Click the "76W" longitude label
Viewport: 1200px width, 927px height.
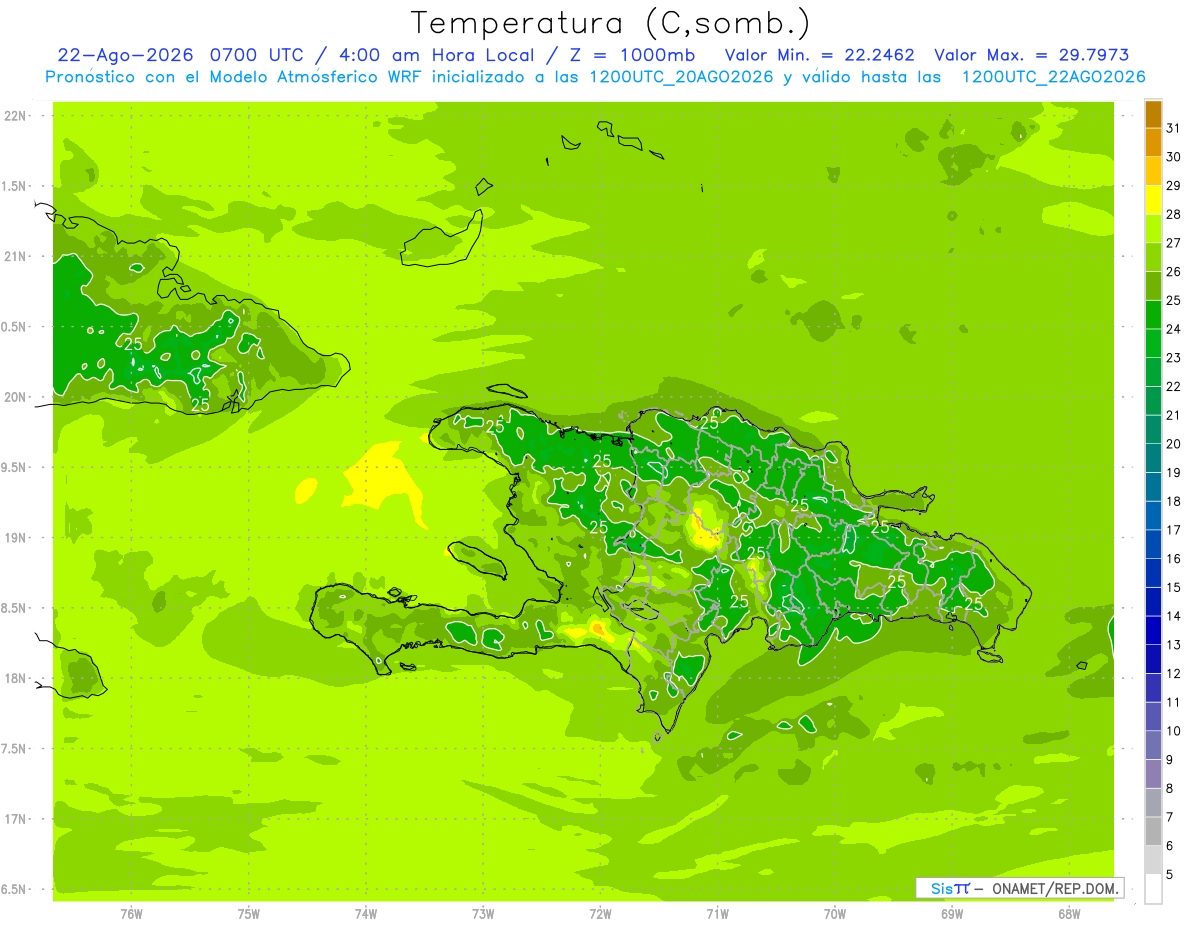tap(131, 914)
